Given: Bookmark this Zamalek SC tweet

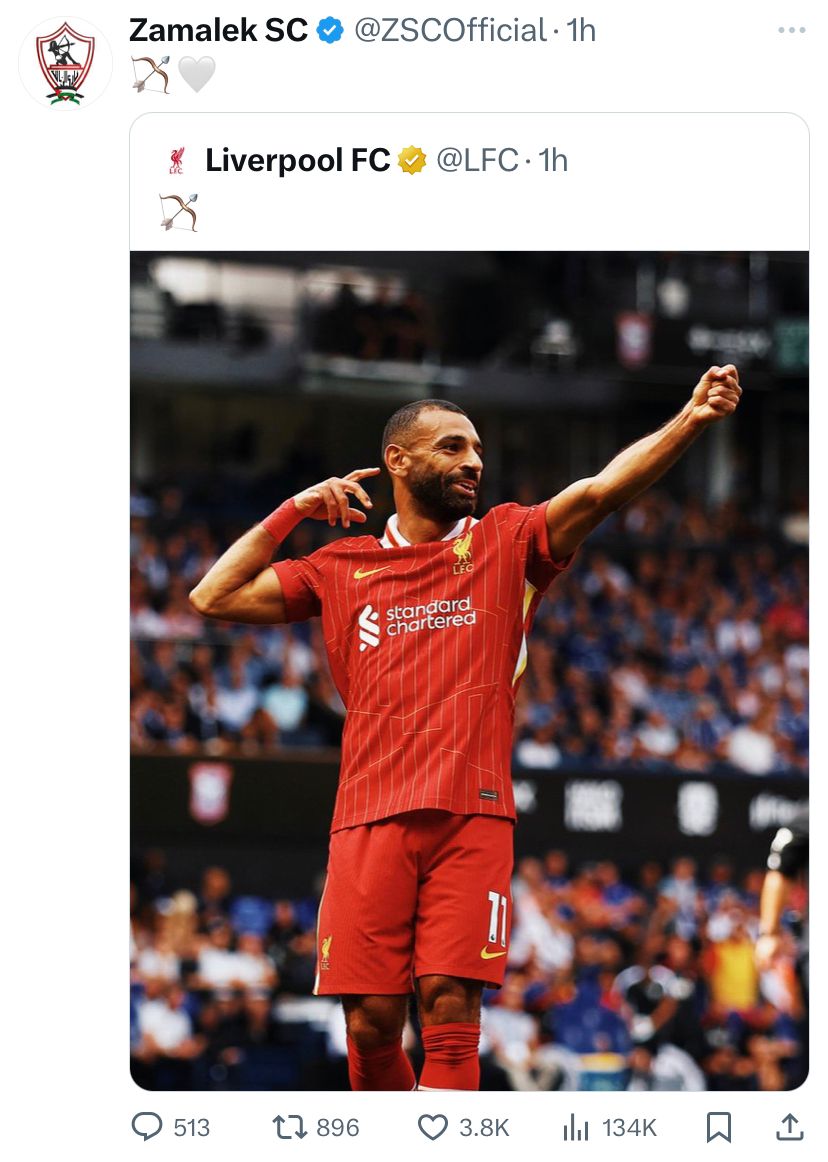Looking at the screenshot, I should point(718,1127).
